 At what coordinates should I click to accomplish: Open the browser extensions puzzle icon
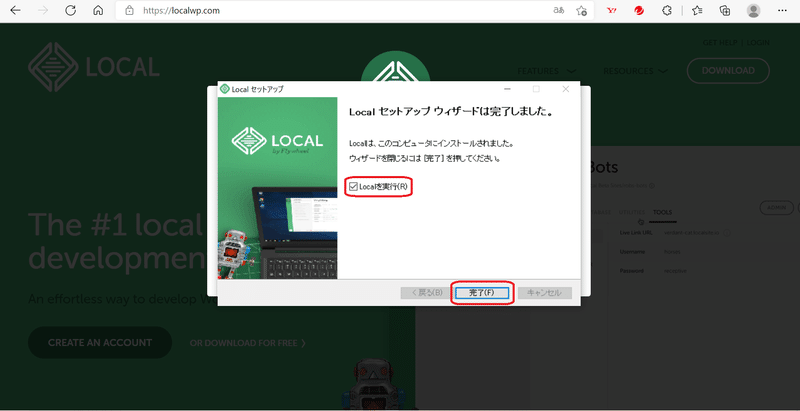666,10
